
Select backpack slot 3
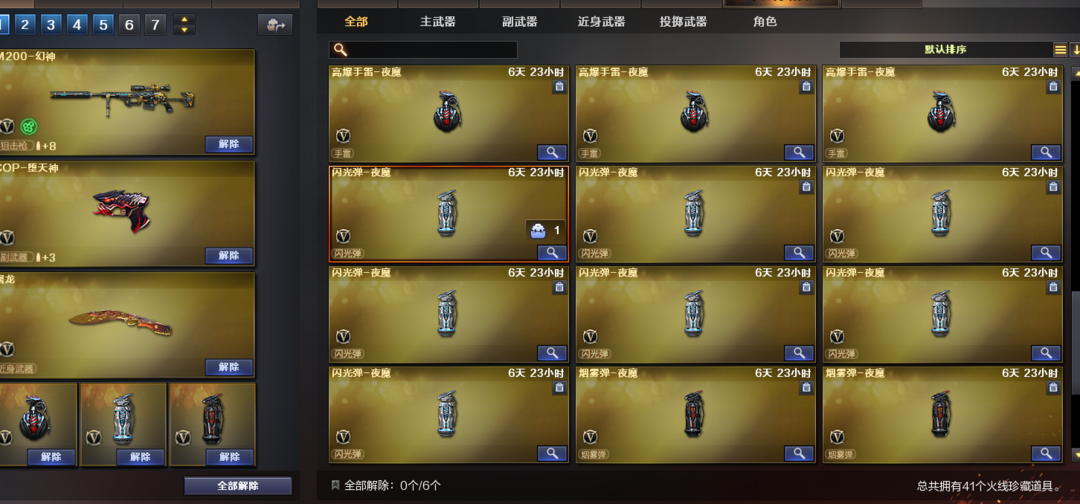[x=50, y=25]
